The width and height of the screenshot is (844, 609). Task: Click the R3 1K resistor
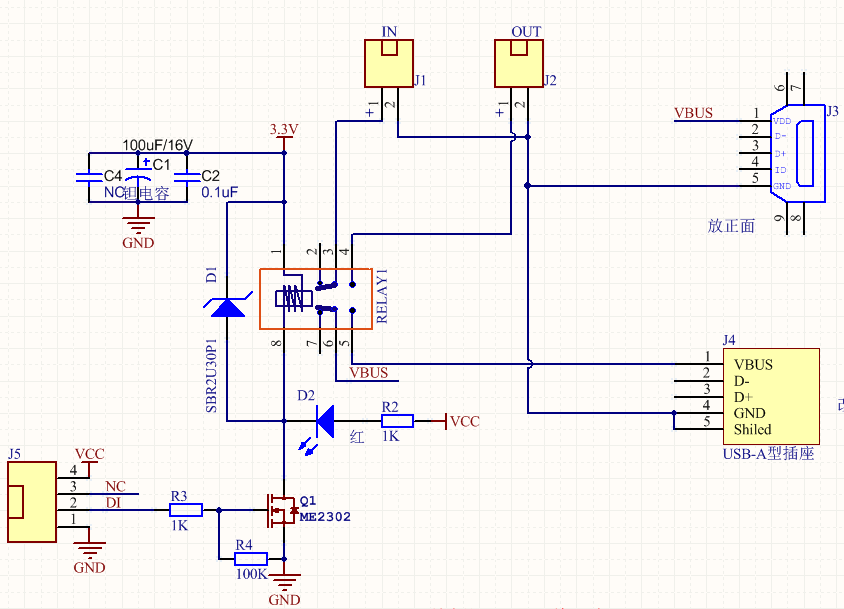tap(186, 510)
